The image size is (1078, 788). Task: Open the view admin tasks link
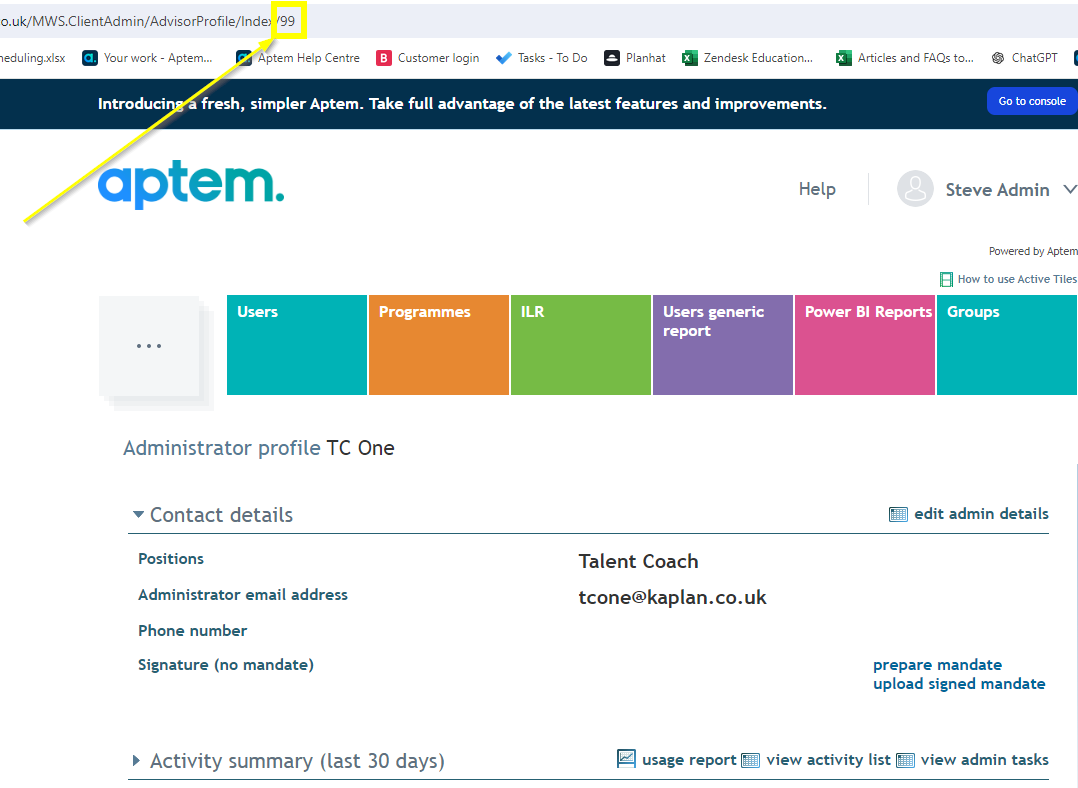tap(984, 760)
